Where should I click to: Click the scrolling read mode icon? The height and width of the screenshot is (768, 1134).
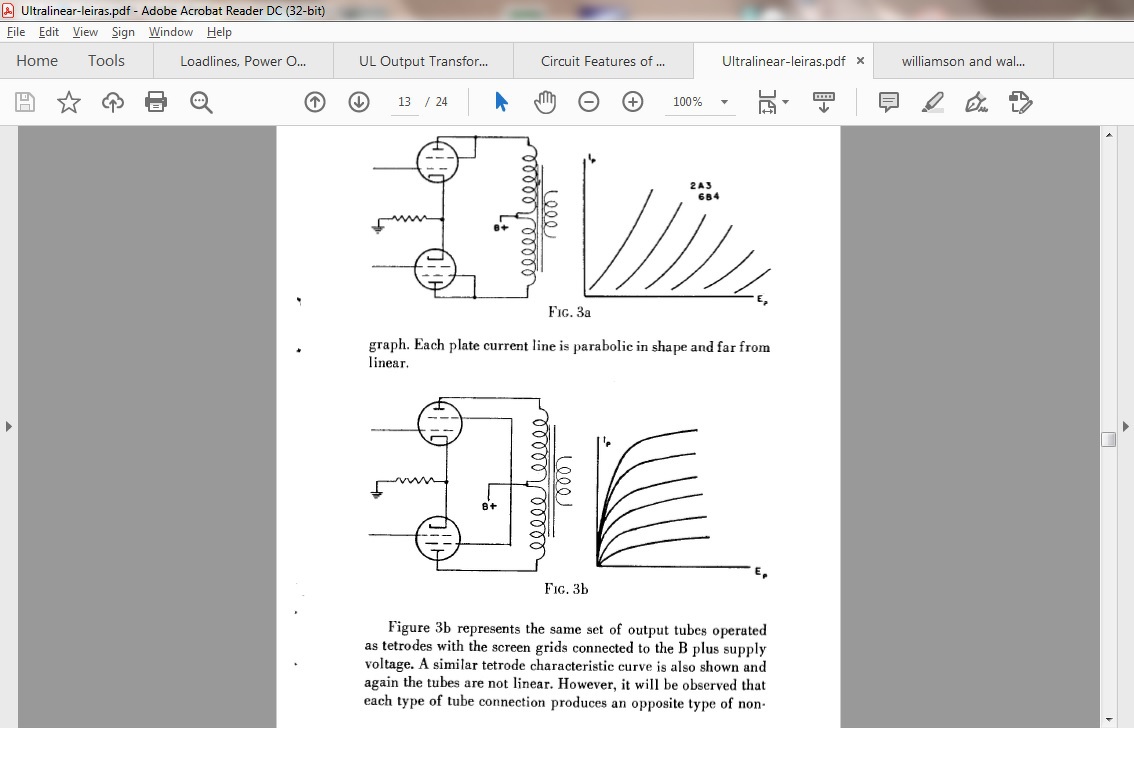(x=824, y=102)
